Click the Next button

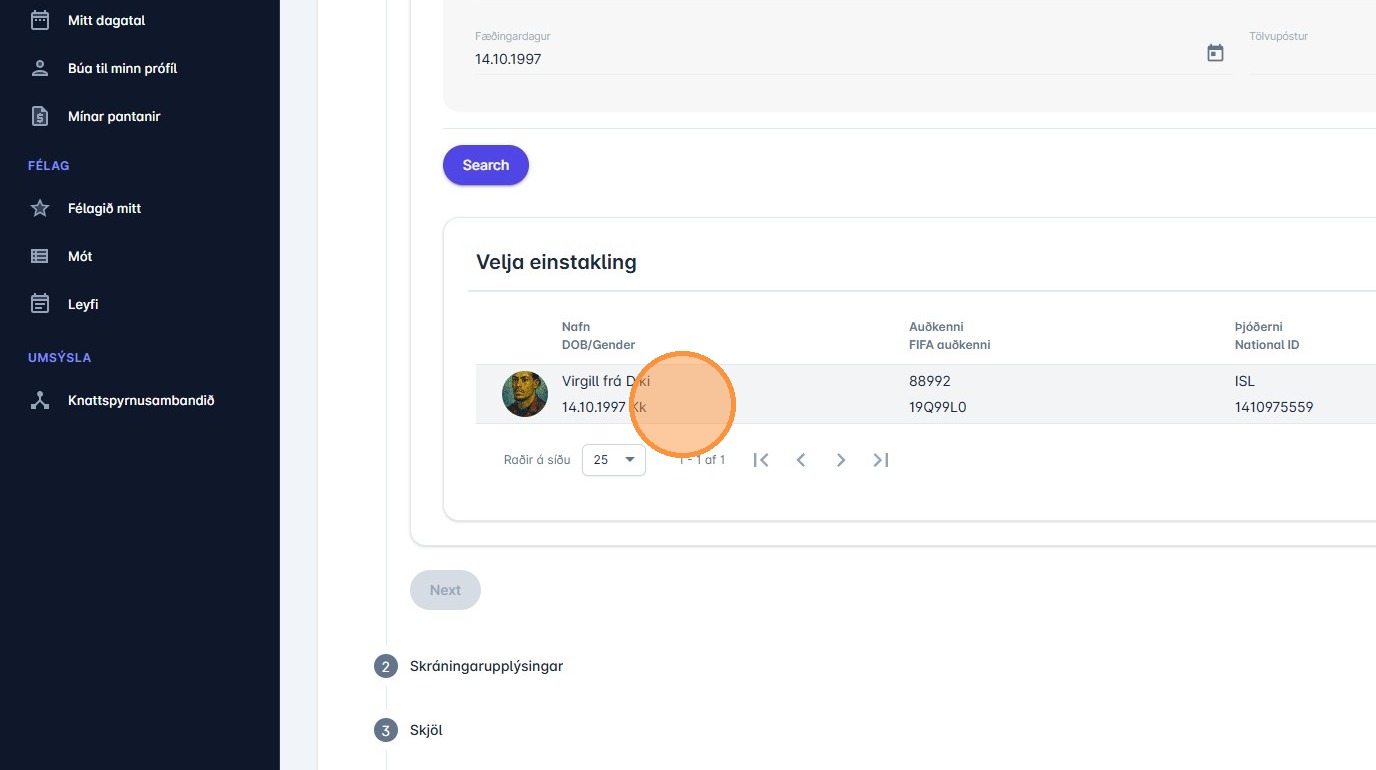pos(445,590)
